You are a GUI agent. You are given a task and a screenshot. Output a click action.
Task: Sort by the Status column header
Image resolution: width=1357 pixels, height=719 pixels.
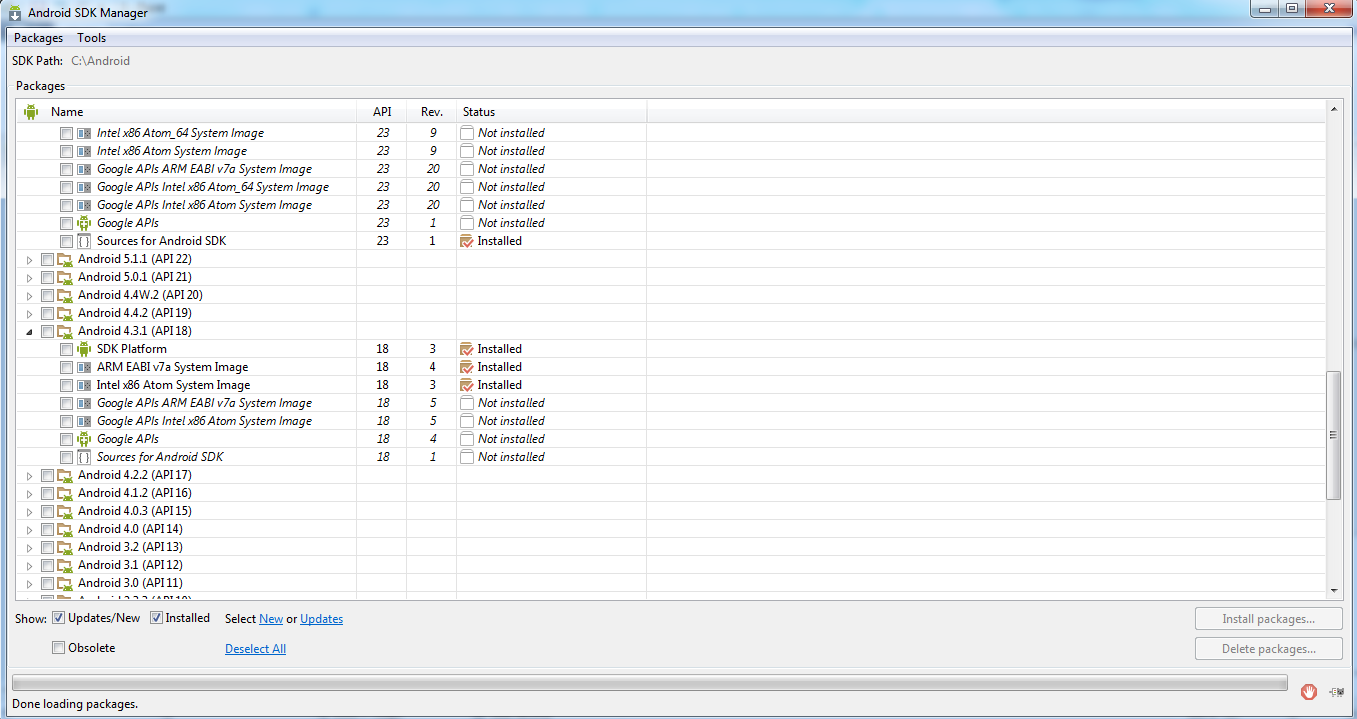[x=552, y=112]
